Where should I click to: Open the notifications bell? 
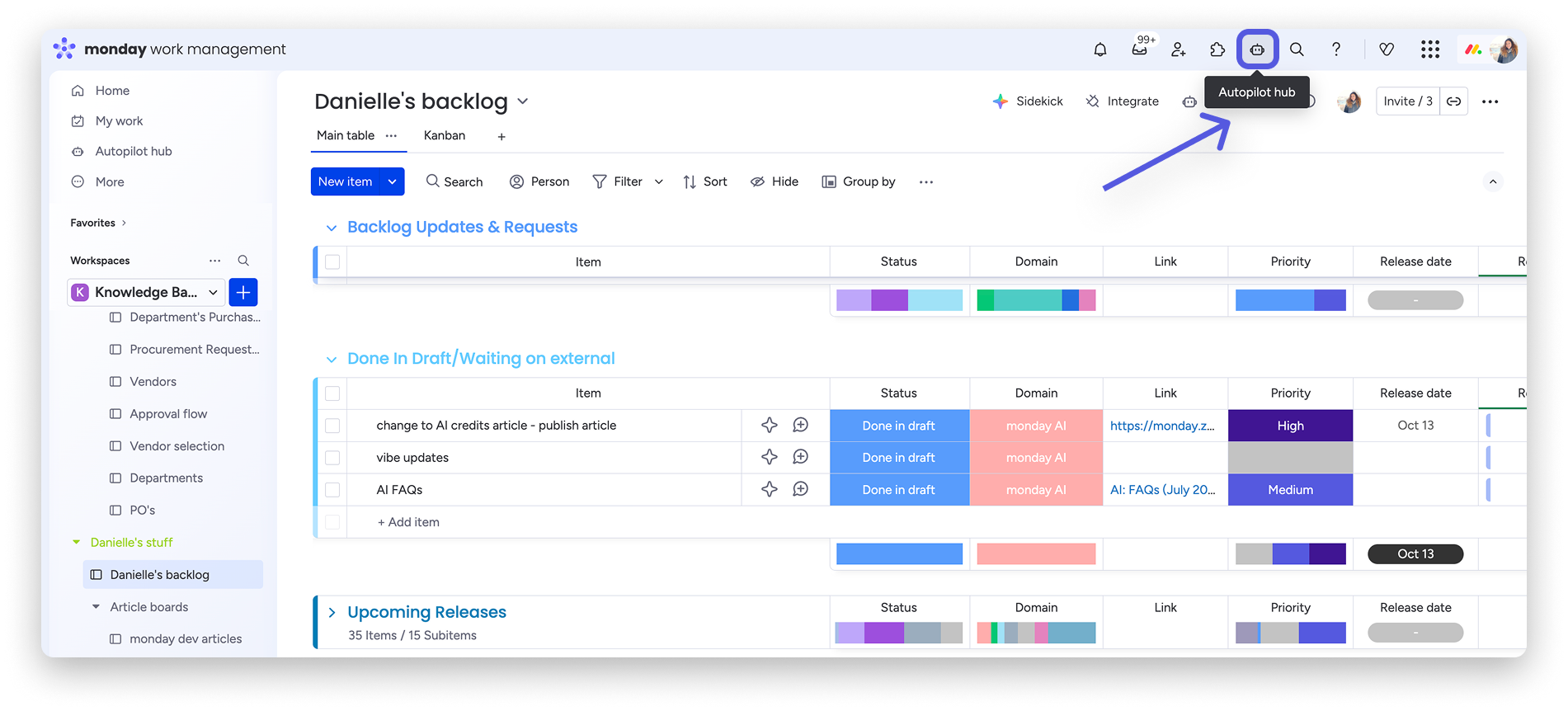coord(1099,49)
